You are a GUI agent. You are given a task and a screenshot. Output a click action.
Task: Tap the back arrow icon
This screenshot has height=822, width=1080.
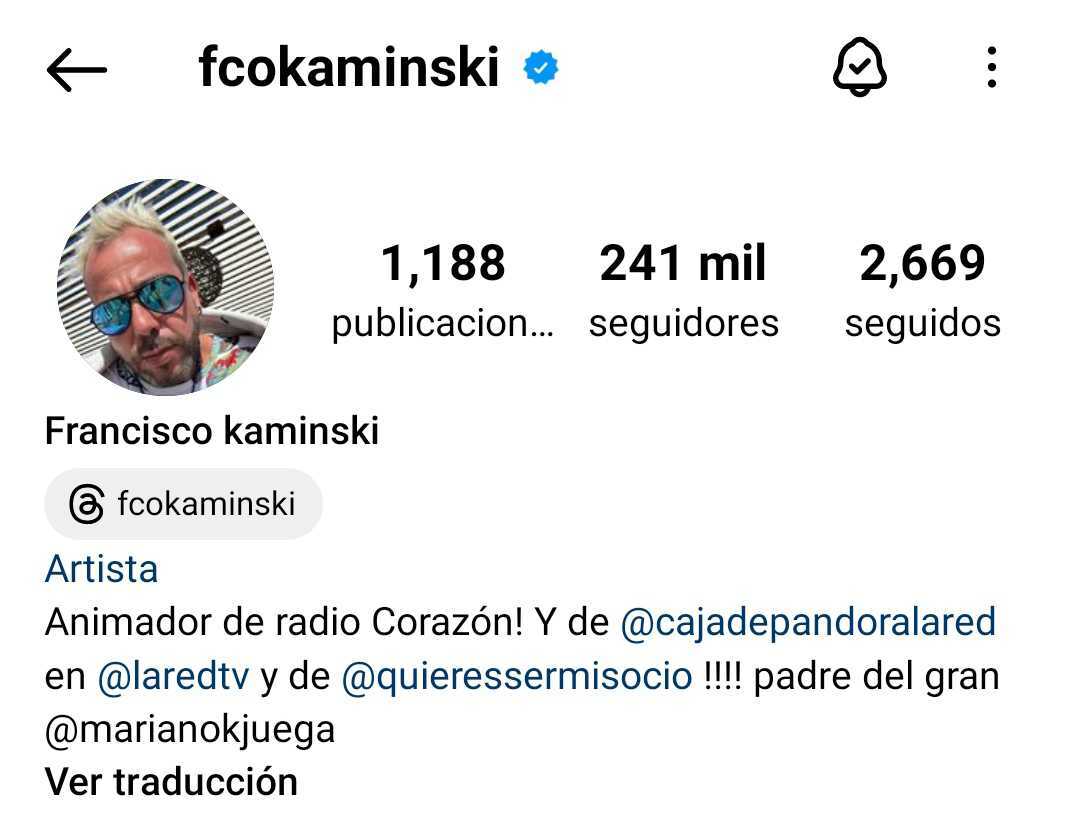[76, 70]
